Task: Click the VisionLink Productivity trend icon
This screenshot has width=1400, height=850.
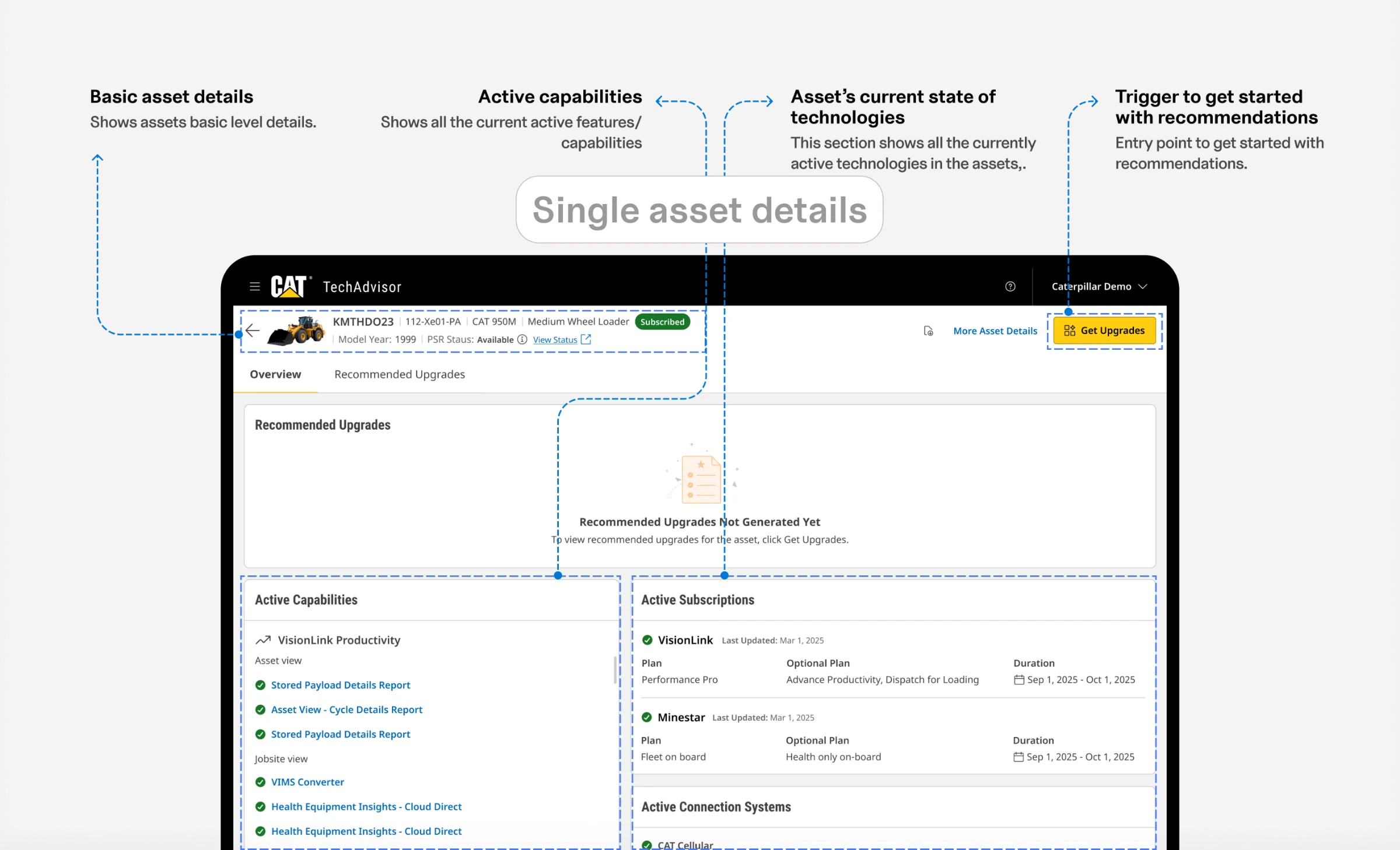Action: coord(263,640)
